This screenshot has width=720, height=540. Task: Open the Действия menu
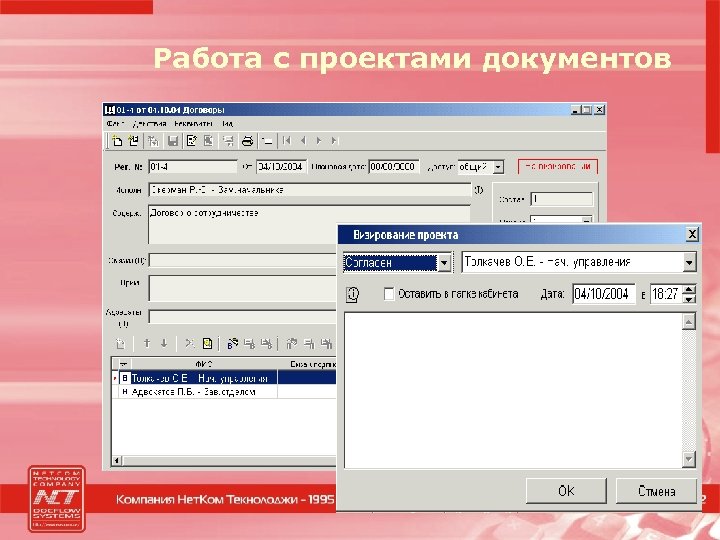[149, 124]
